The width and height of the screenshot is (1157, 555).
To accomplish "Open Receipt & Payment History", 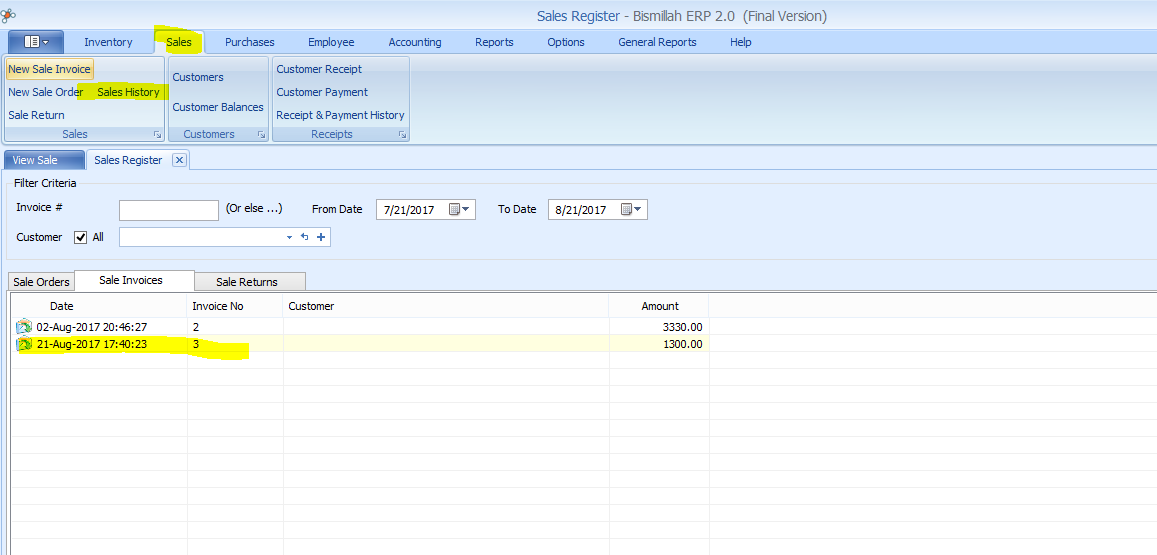I will point(340,115).
